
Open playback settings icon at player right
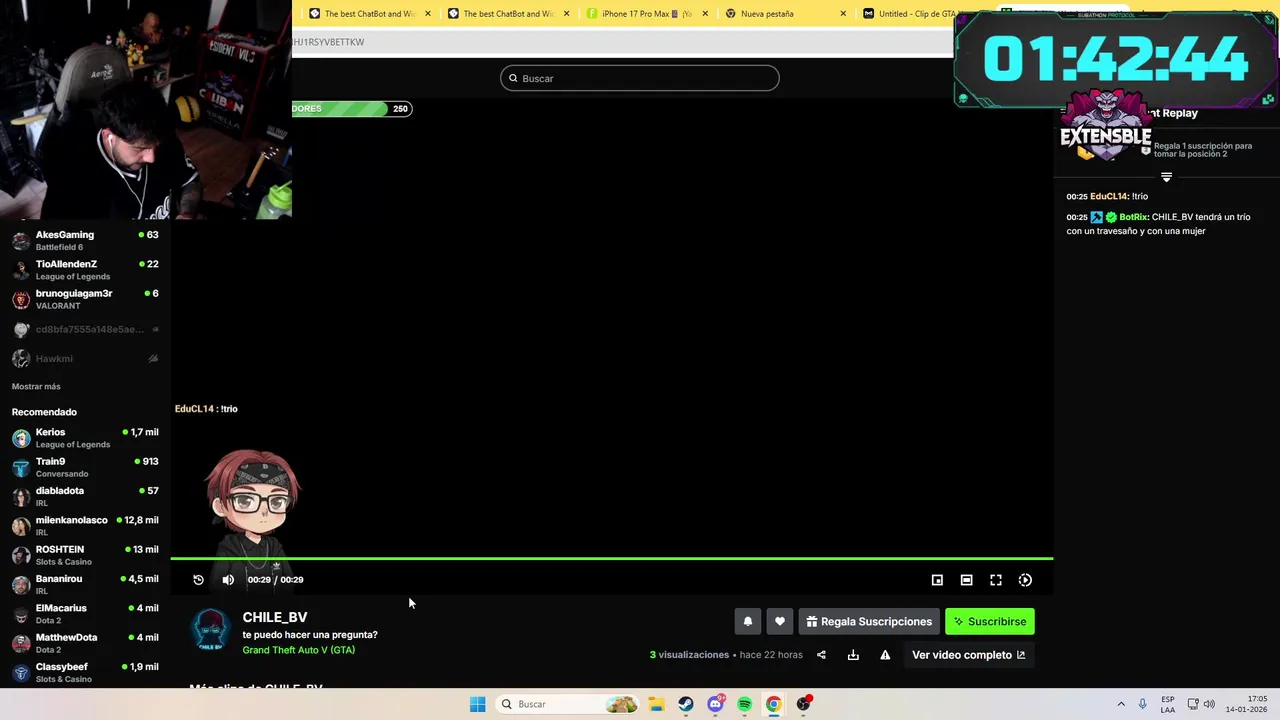(1025, 580)
